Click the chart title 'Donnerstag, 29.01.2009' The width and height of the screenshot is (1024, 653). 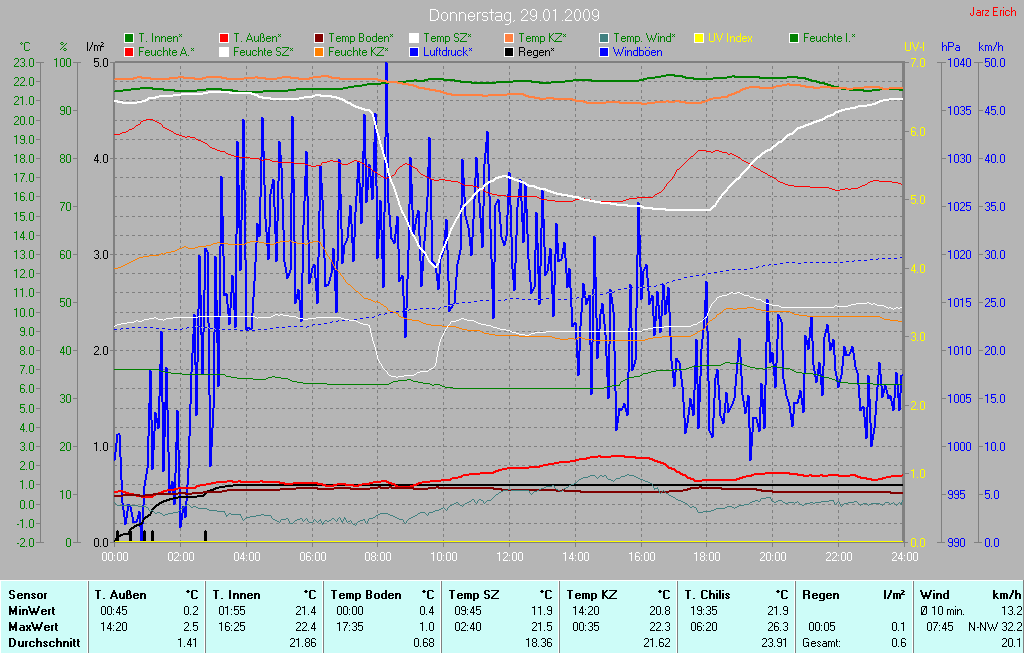pos(514,15)
